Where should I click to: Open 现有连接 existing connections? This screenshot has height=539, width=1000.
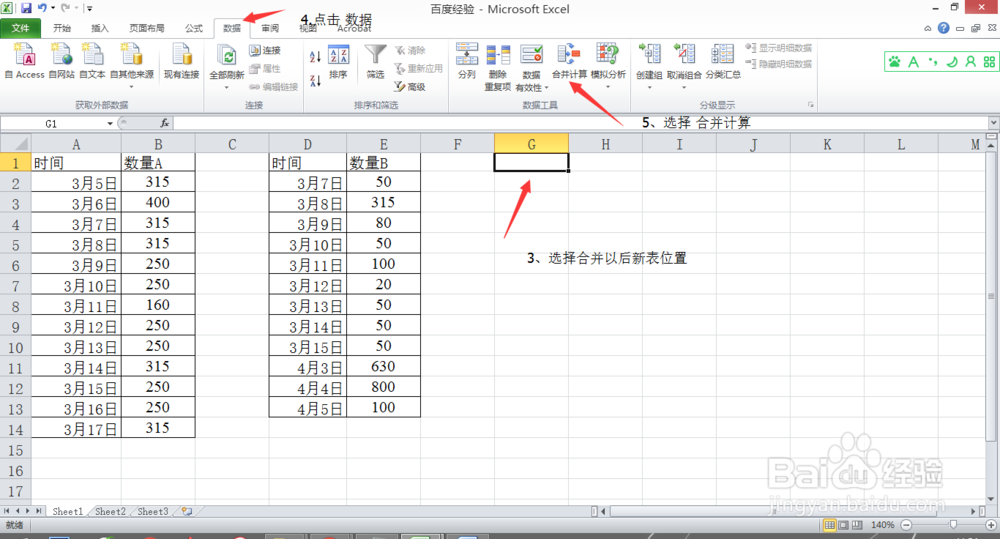click(x=182, y=61)
